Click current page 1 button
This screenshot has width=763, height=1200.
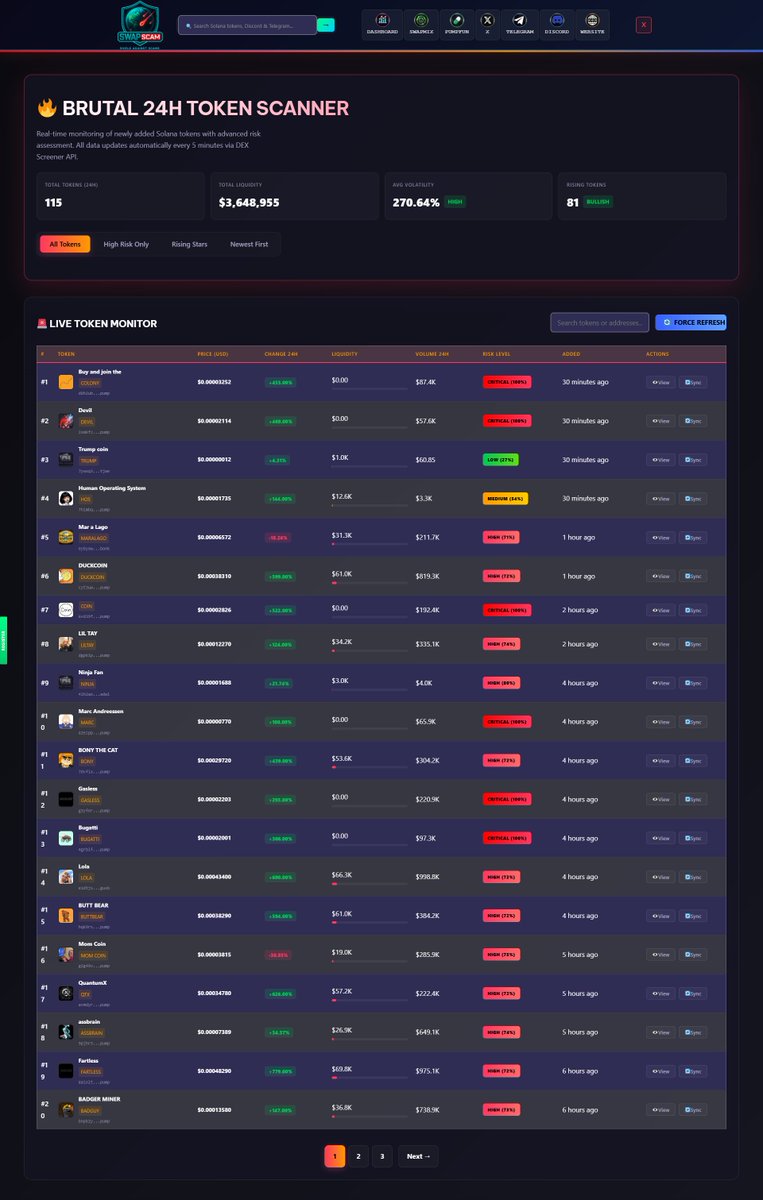pyautogui.click(x=335, y=1156)
